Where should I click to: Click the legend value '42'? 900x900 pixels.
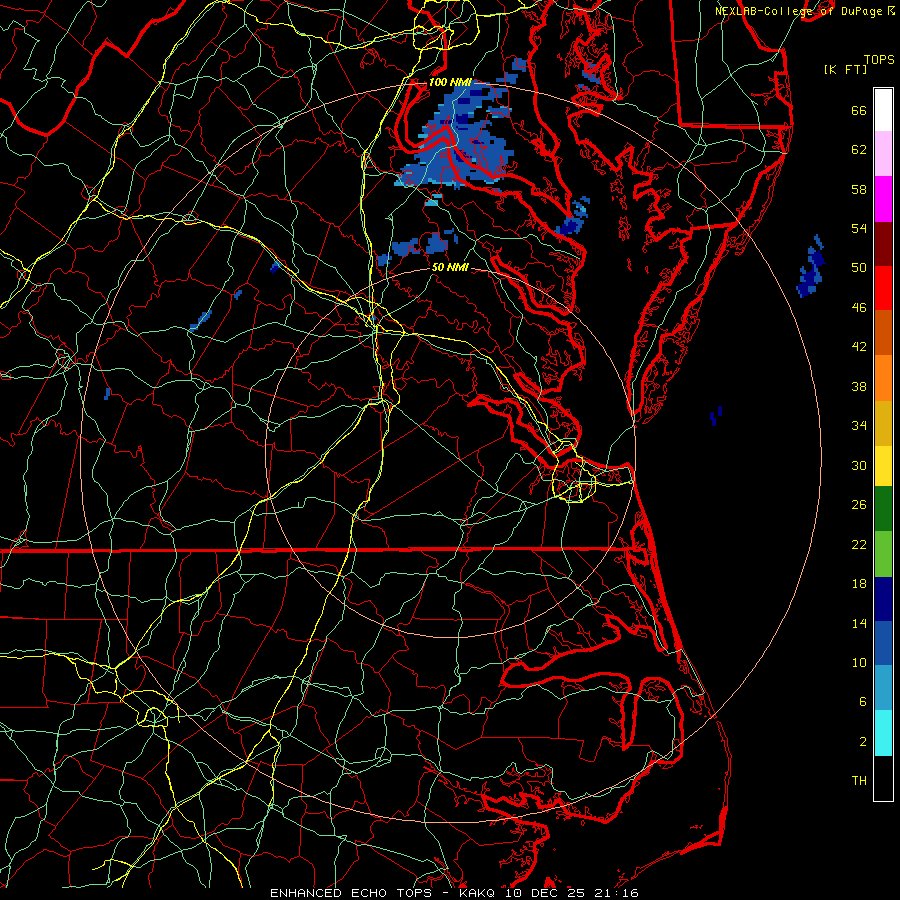(859, 347)
